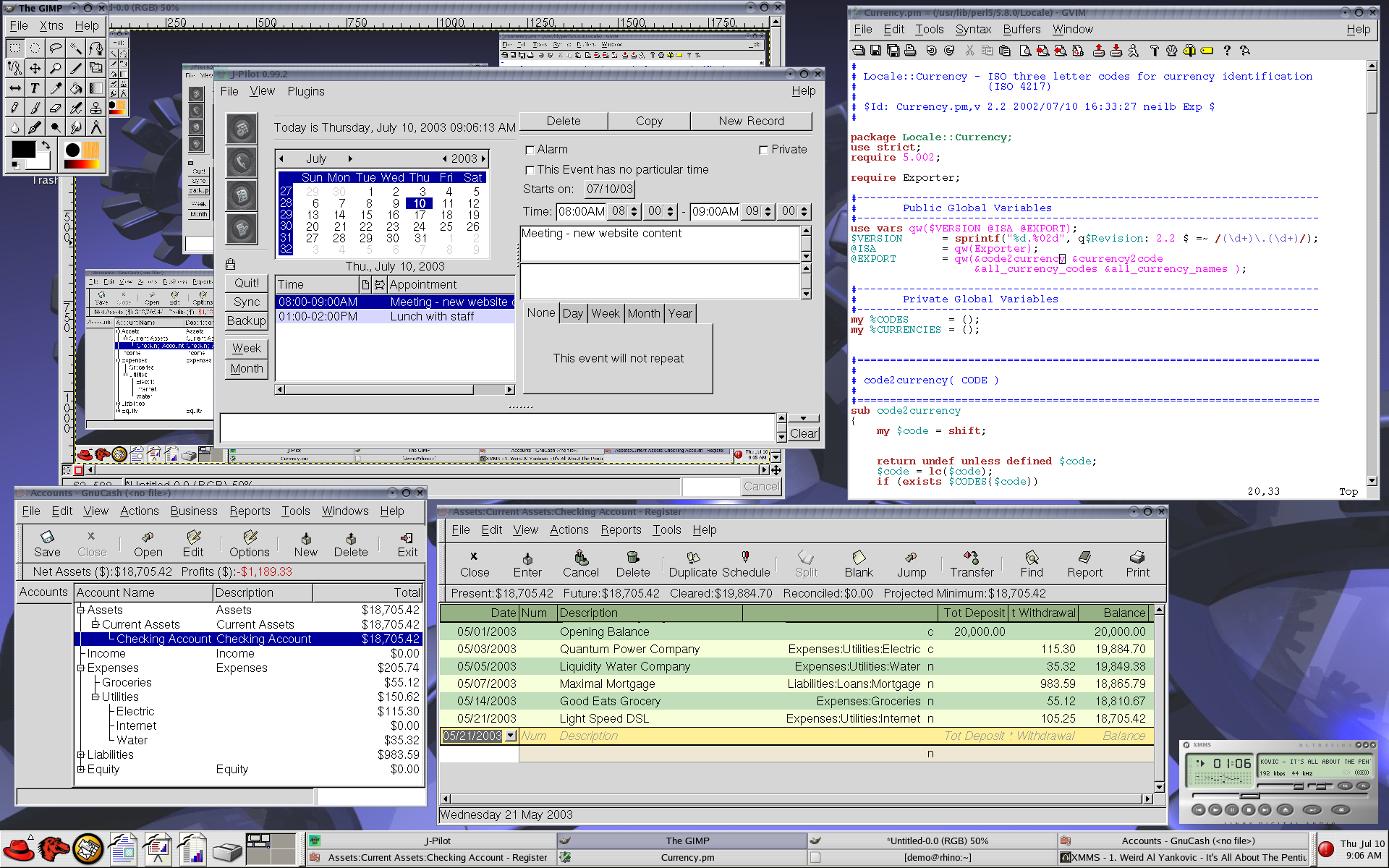Open the Syntax menu in GVIM
This screenshot has width=1389, height=868.
[x=973, y=30]
